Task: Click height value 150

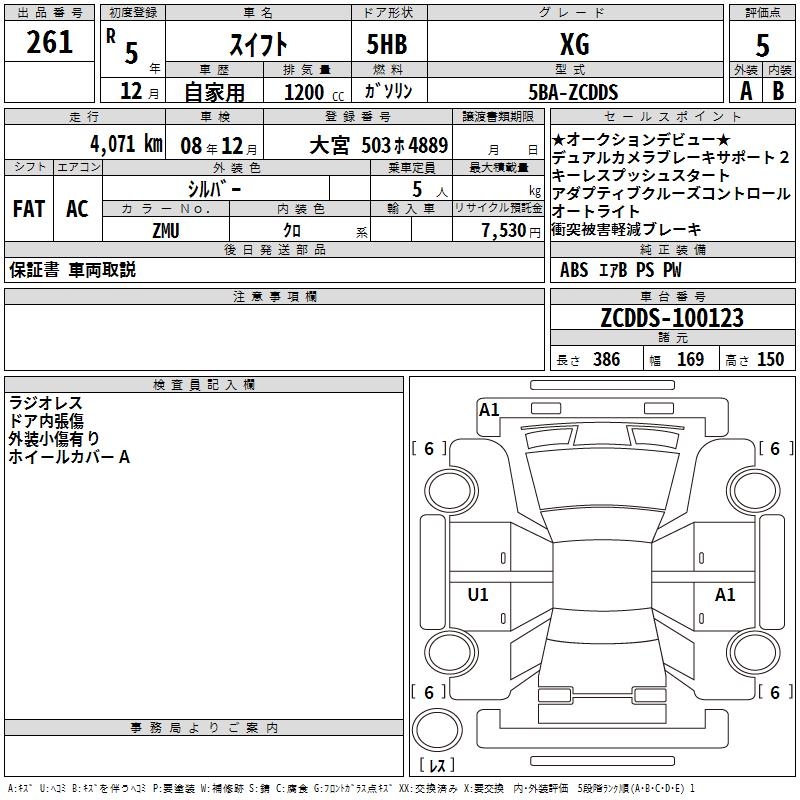Action: click(770, 359)
